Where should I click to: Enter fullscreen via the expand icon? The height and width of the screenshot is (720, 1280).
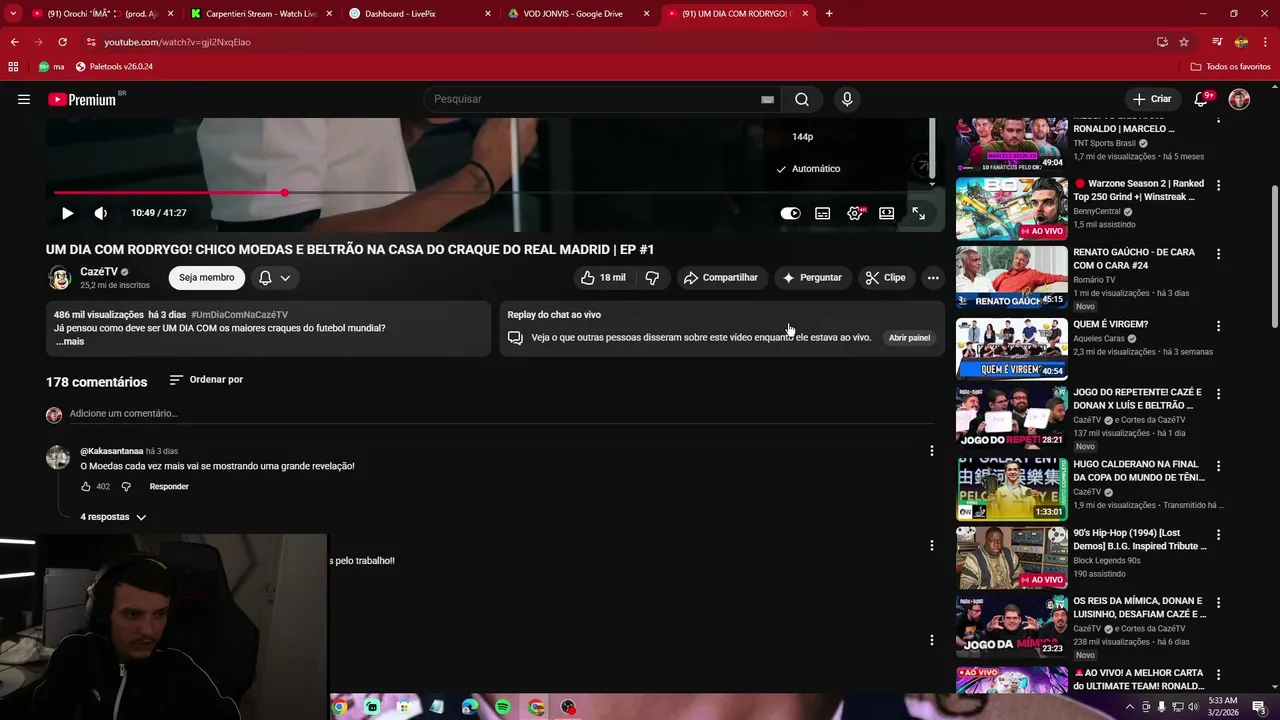coord(918,213)
